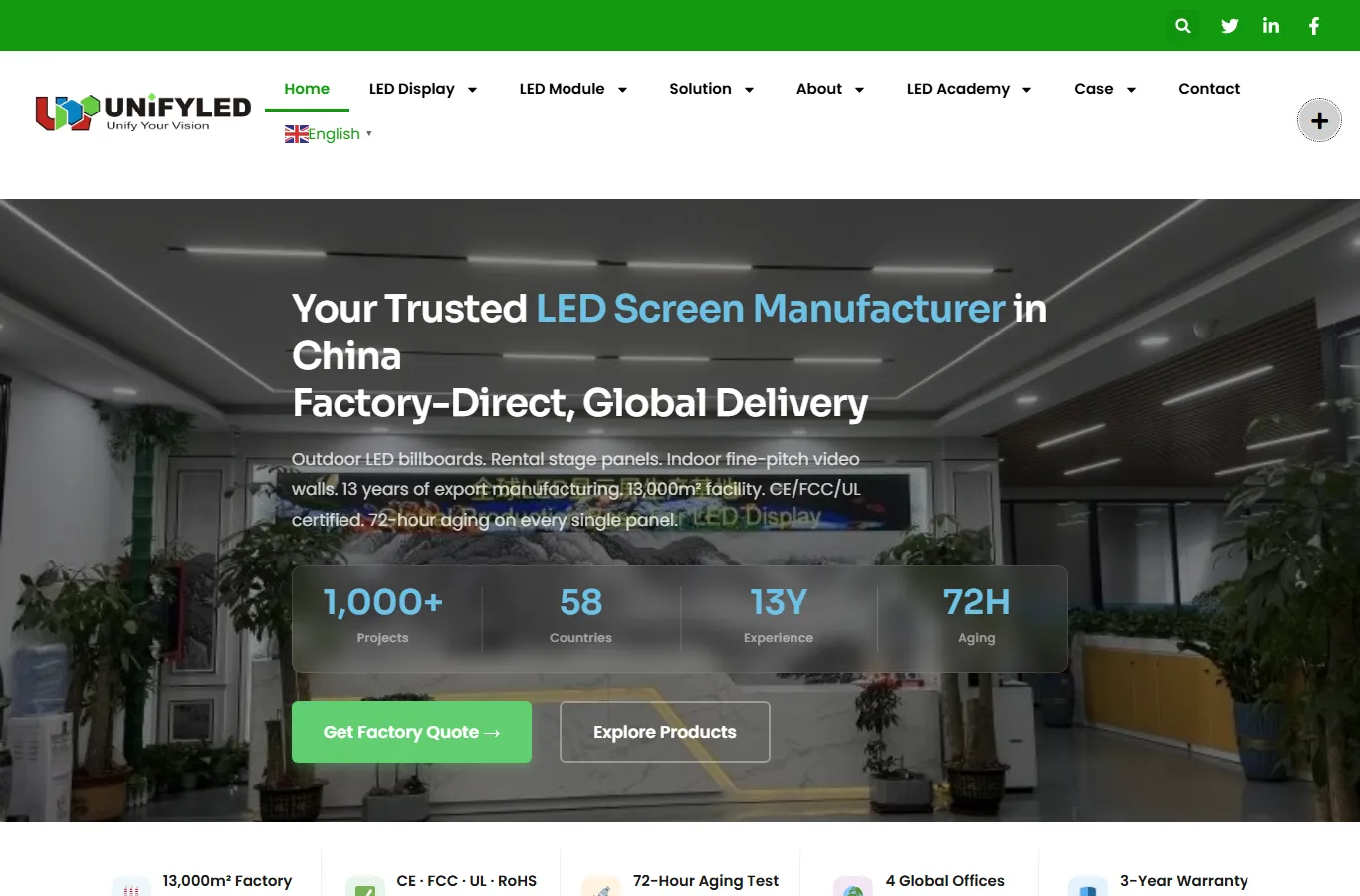
Task: Click the round plus button
Action: coord(1319,120)
